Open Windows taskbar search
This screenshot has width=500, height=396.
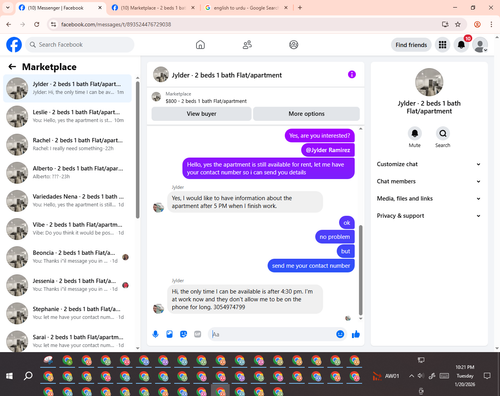[28, 376]
